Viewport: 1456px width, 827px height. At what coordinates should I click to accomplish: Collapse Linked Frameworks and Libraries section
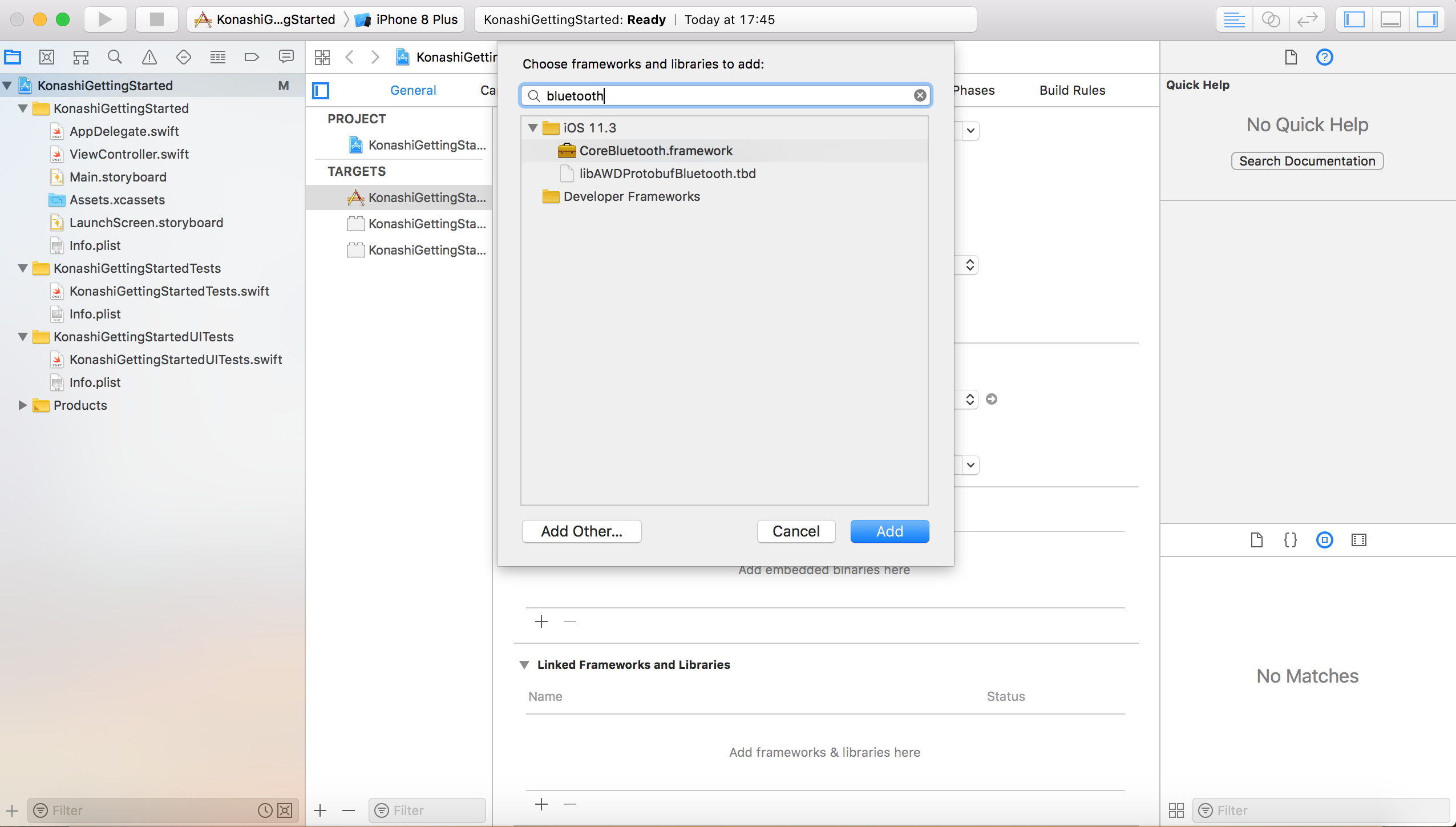(x=524, y=665)
